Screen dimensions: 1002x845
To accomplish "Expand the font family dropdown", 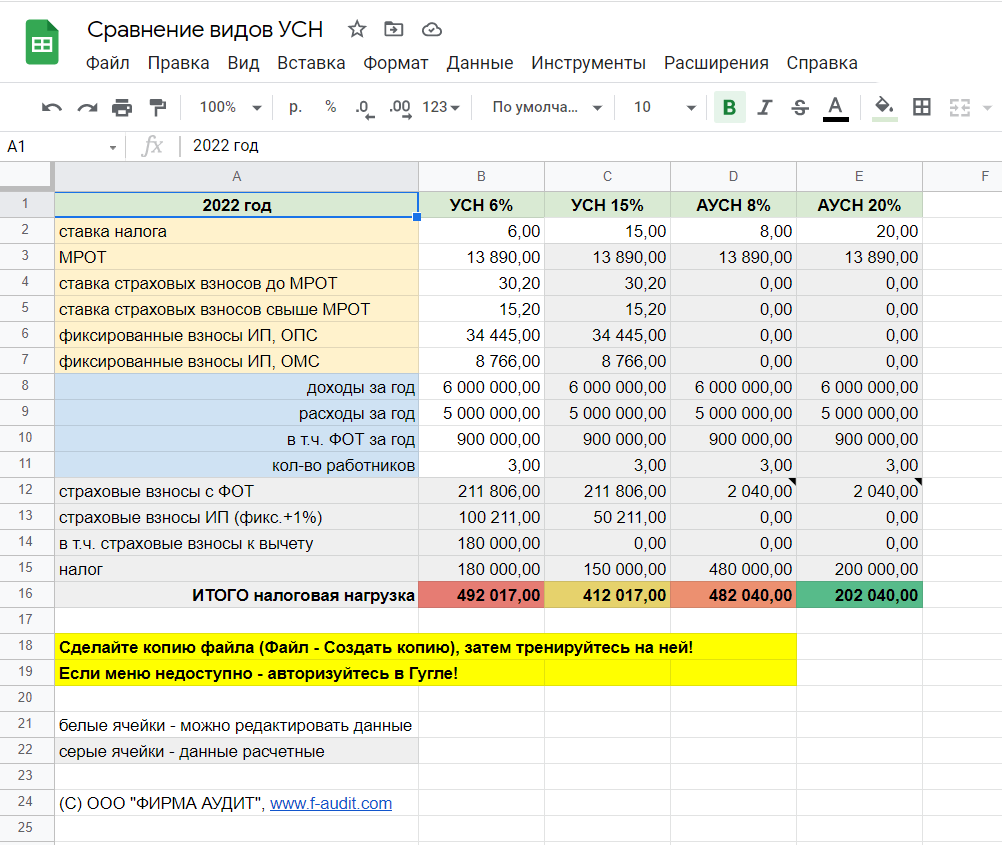I will (x=547, y=107).
